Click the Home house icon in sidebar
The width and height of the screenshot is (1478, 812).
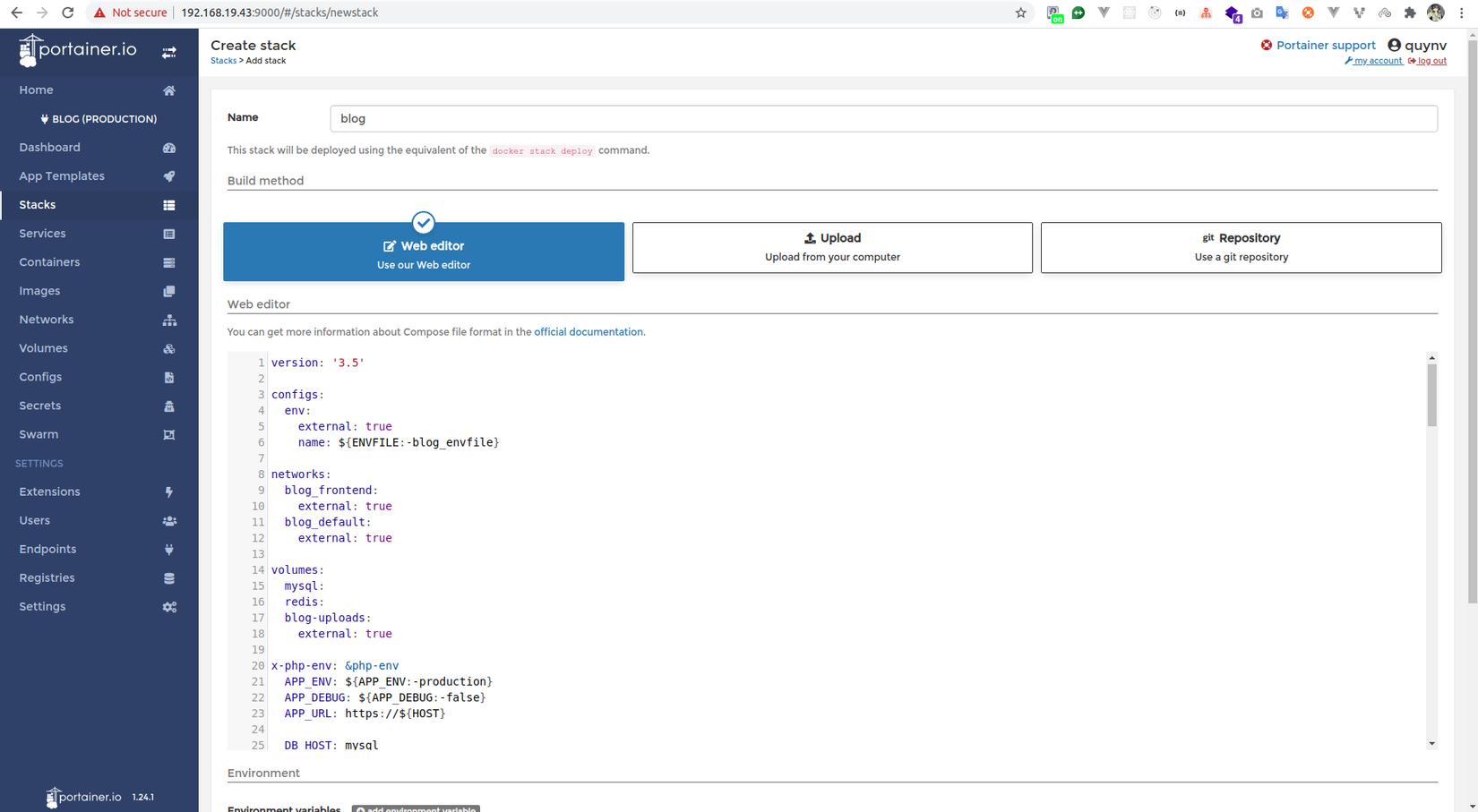tap(168, 90)
